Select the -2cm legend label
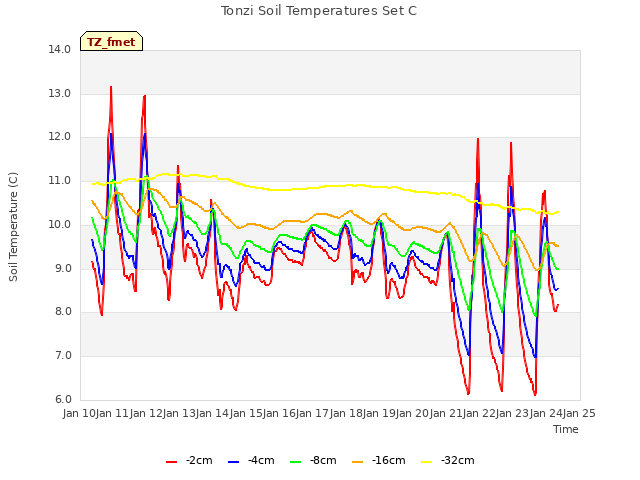This screenshot has height=480, width=640. tap(199, 461)
